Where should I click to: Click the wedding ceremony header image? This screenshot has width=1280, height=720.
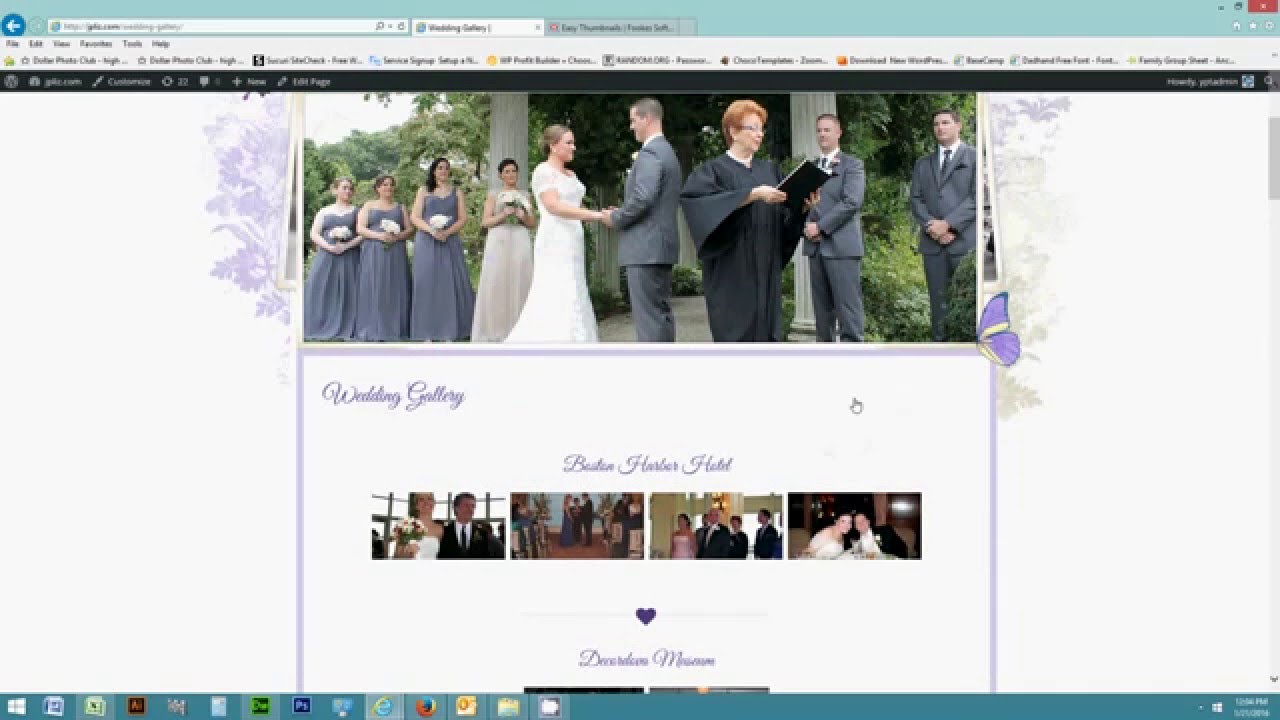click(640, 218)
